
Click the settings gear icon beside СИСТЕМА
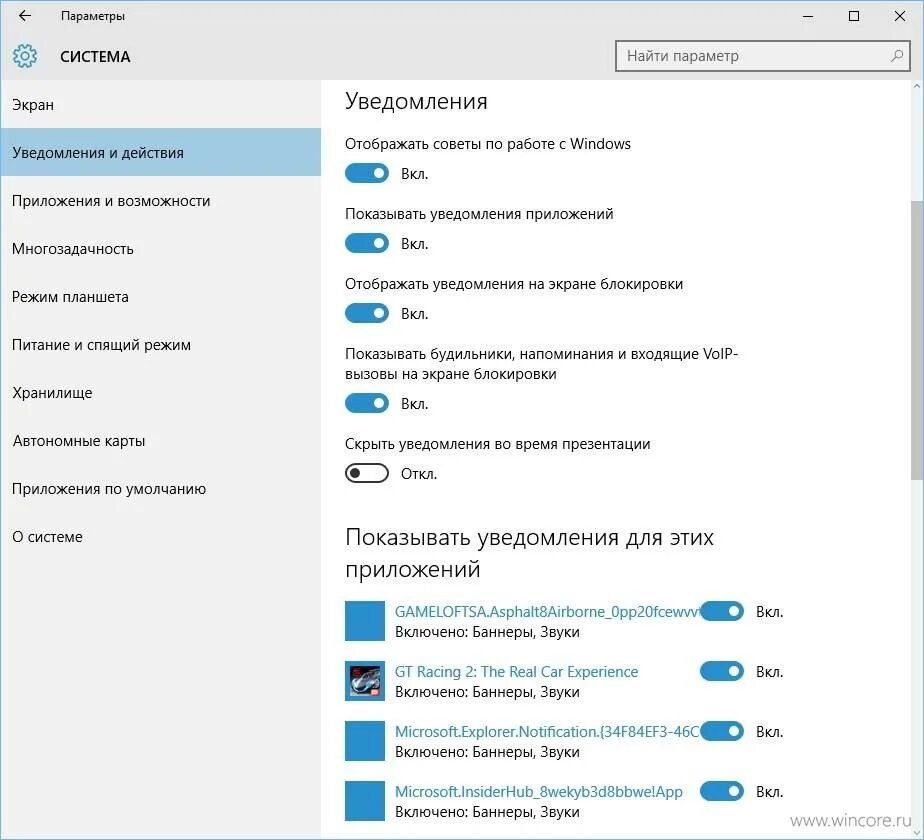(25, 56)
